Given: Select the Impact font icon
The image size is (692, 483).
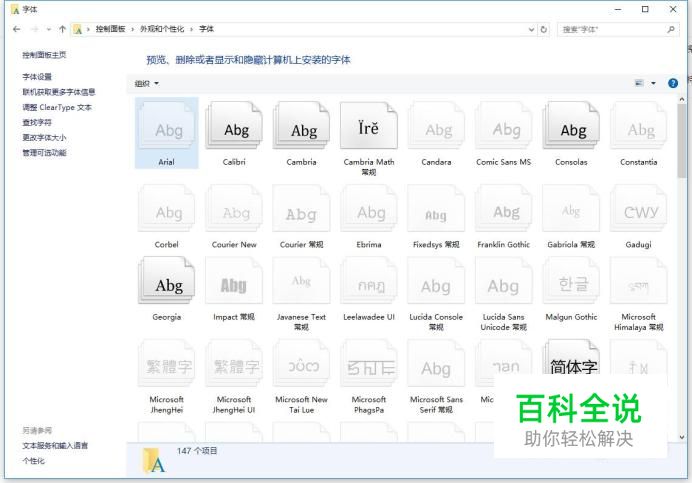Looking at the screenshot, I should [234, 280].
